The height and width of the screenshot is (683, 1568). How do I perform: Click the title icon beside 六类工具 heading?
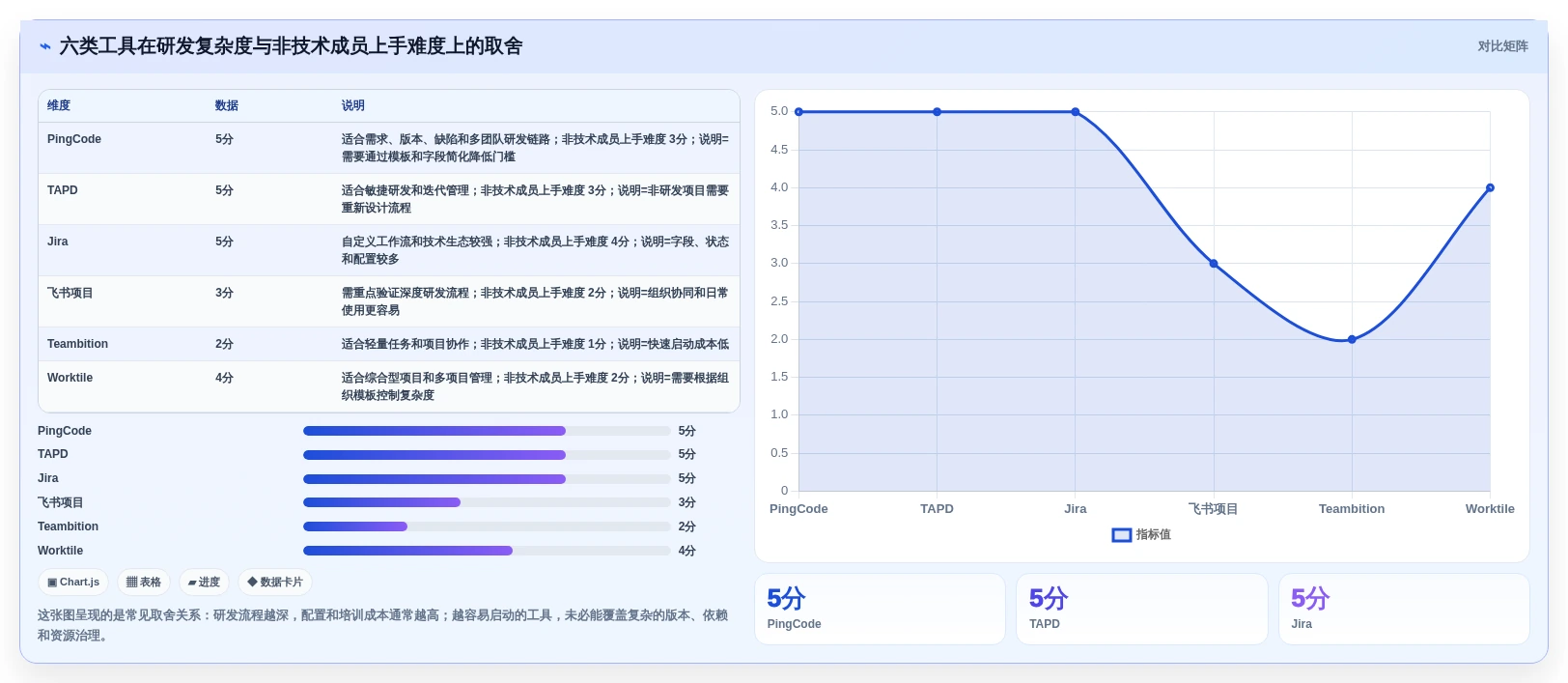tap(45, 46)
